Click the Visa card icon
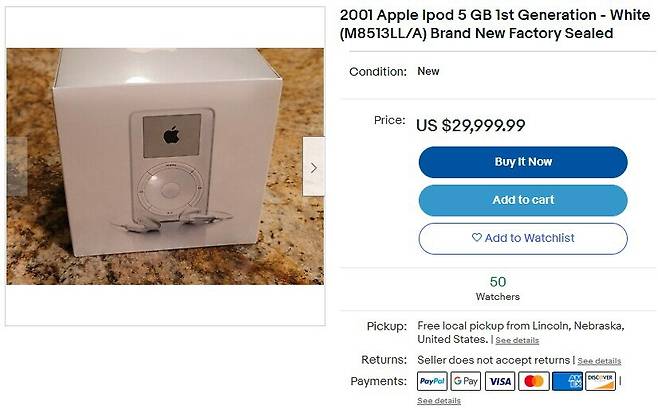Screen dimensions: 658x409 click(x=500, y=381)
